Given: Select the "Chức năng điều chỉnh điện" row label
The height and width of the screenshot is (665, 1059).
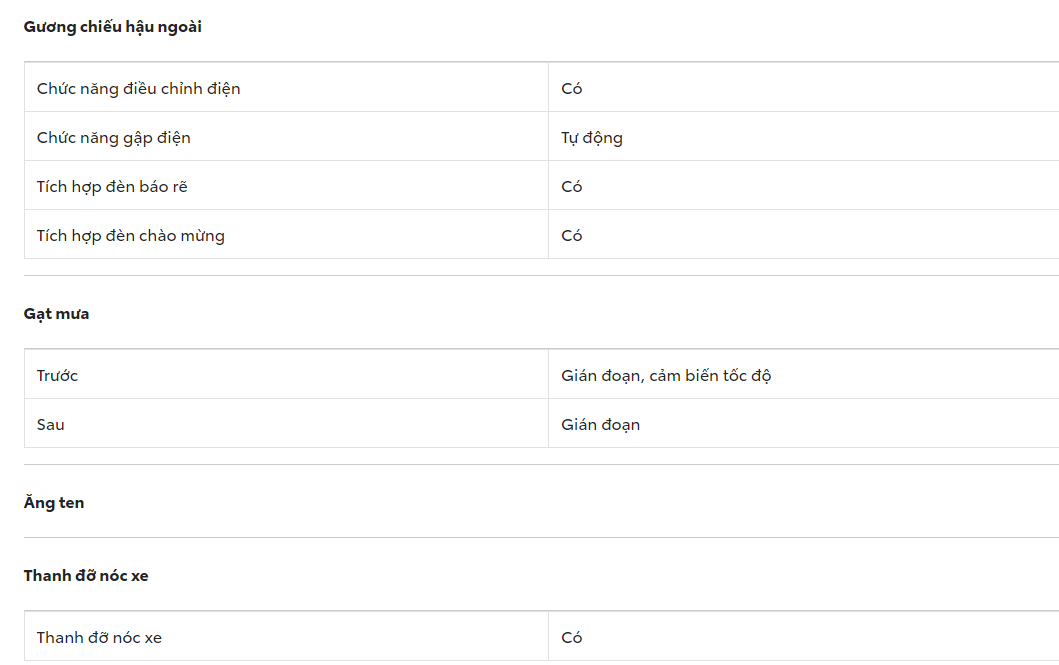Looking at the screenshot, I should [139, 89].
